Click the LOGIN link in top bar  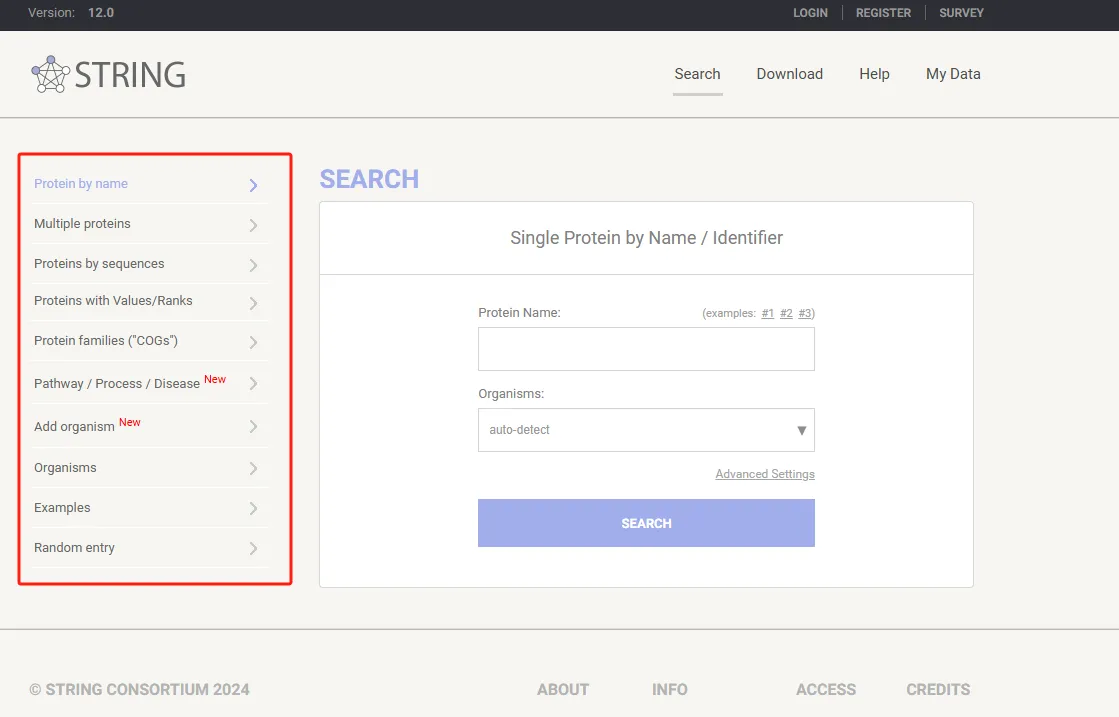810,13
